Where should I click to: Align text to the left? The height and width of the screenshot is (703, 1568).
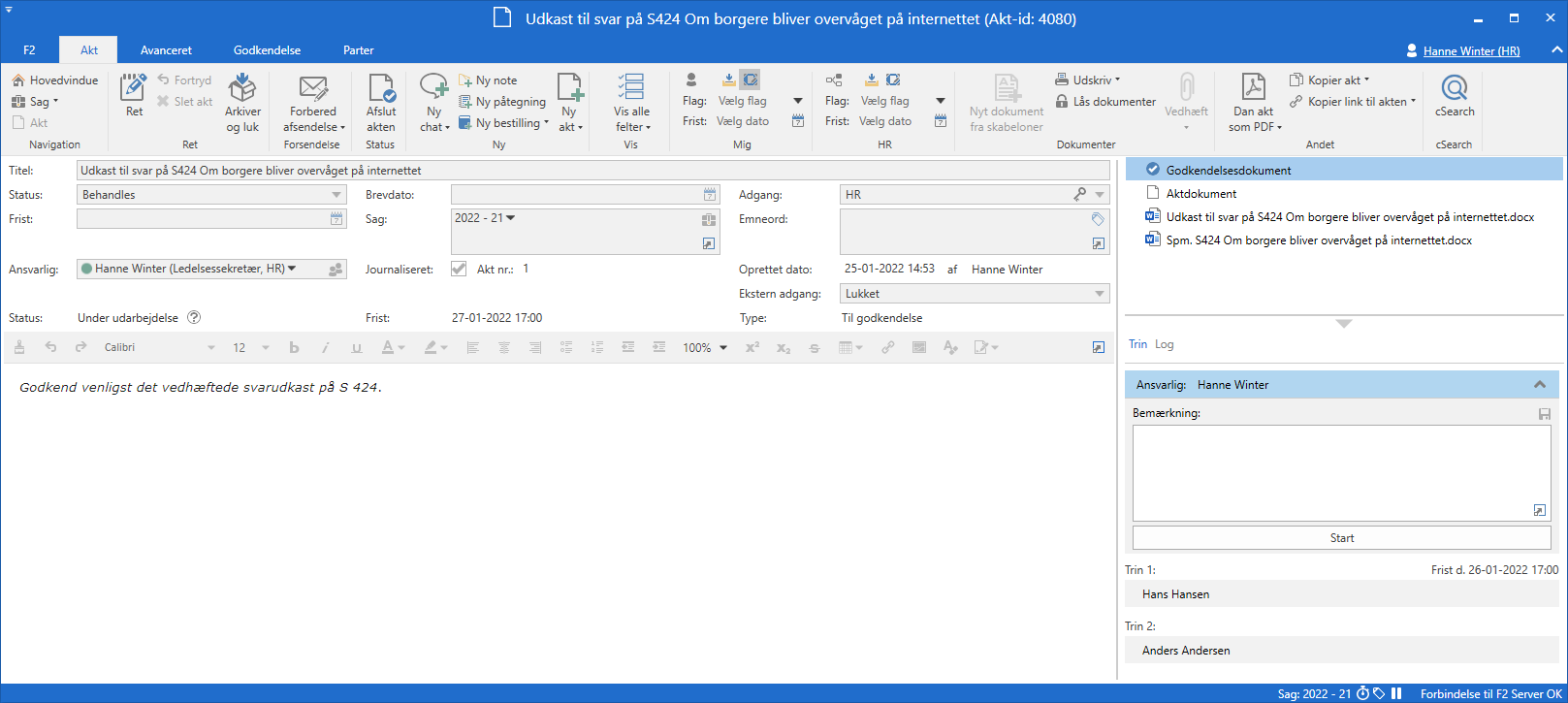point(473,347)
